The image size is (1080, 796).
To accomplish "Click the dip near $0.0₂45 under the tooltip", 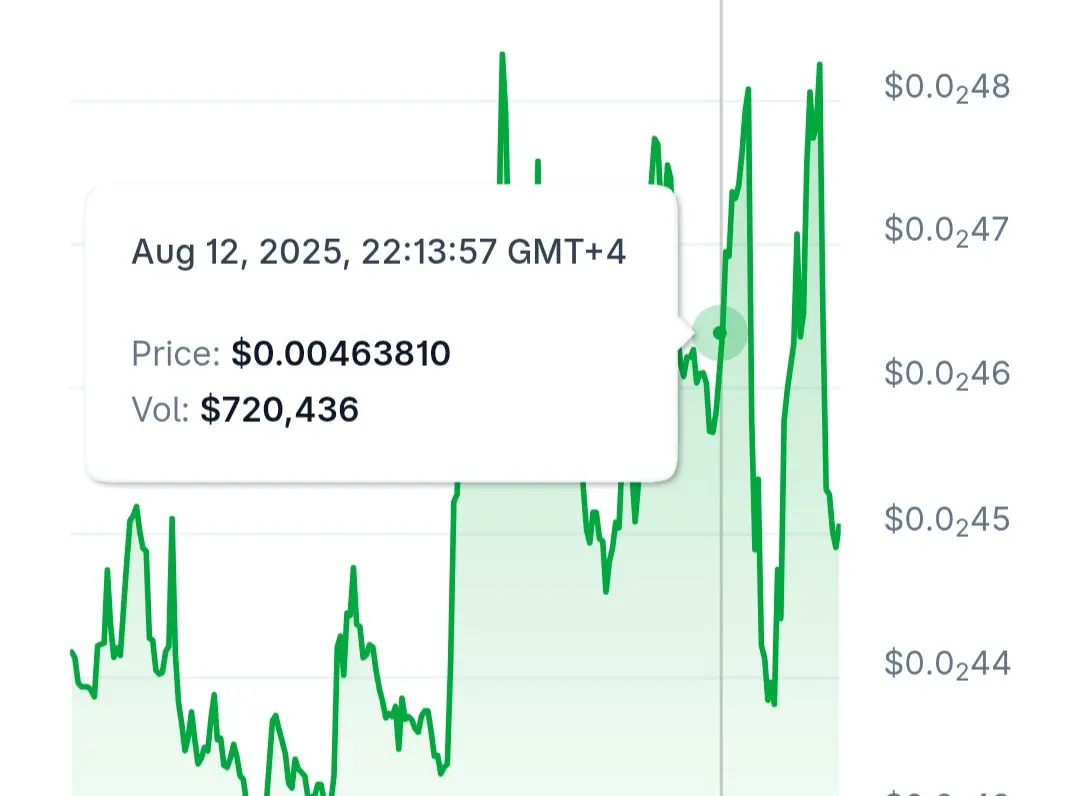I will pos(606,589).
